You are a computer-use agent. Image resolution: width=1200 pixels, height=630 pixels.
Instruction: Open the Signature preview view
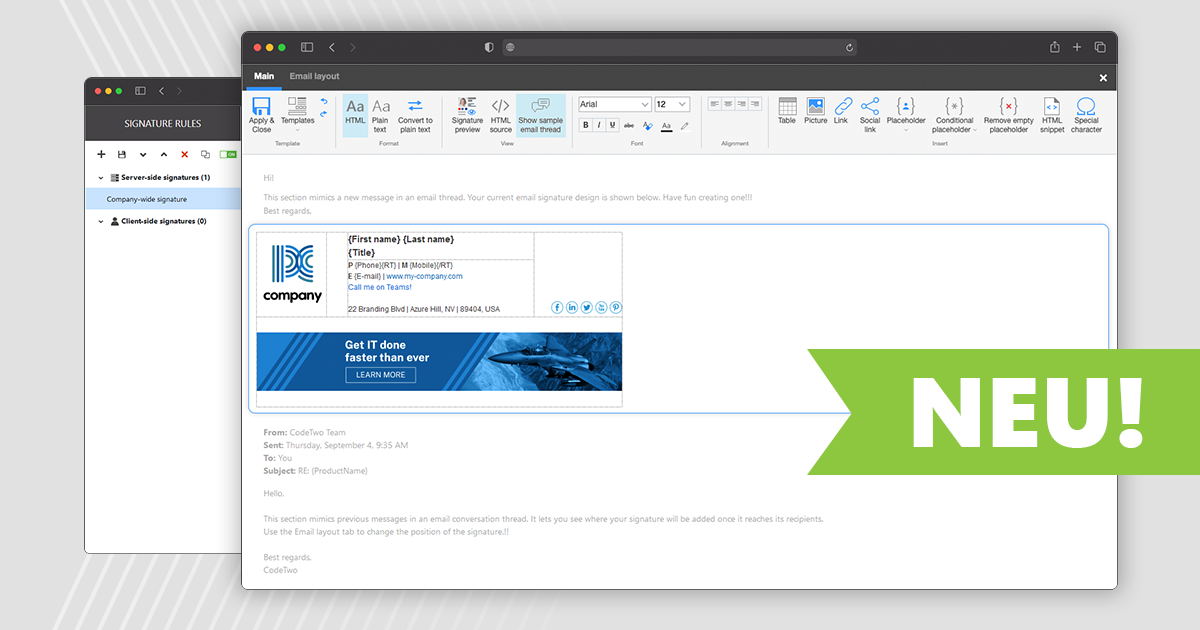point(467,115)
